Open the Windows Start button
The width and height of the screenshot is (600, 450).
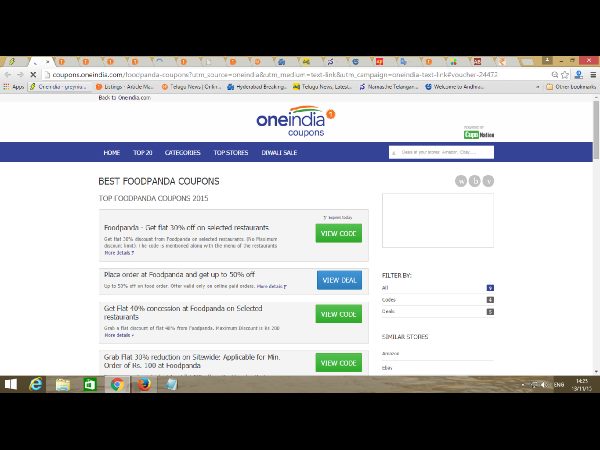coord(11,384)
